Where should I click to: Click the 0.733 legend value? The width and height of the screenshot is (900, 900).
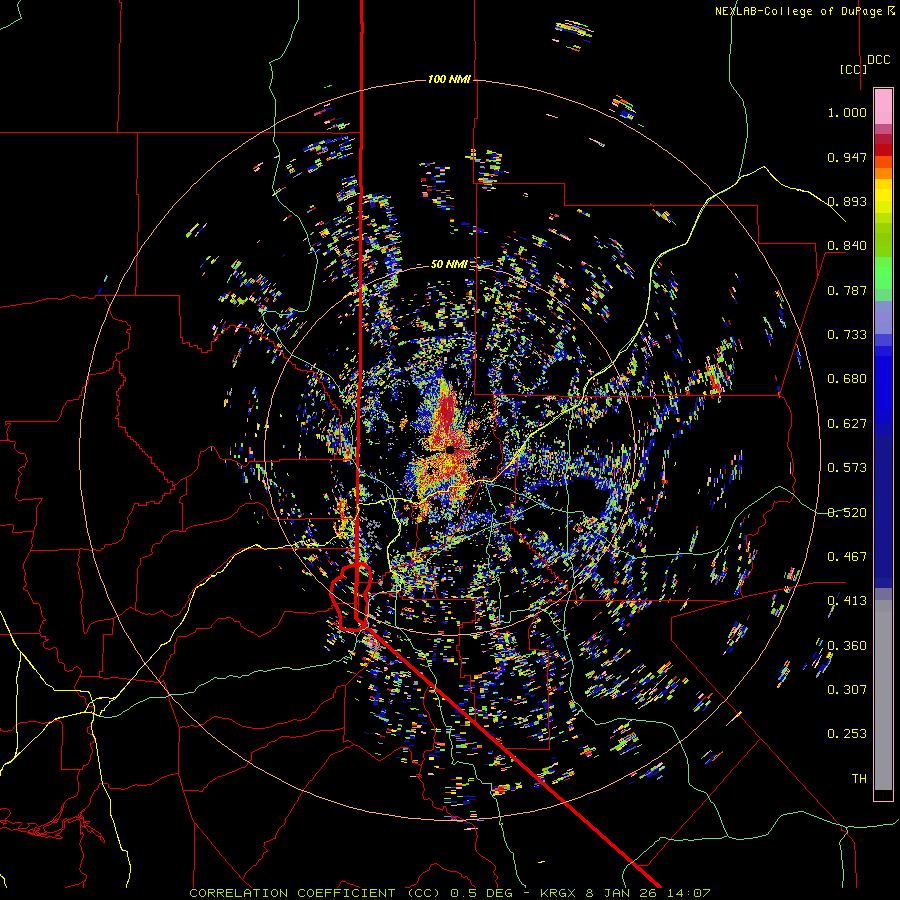pyautogui.click(x=847, y=335)
